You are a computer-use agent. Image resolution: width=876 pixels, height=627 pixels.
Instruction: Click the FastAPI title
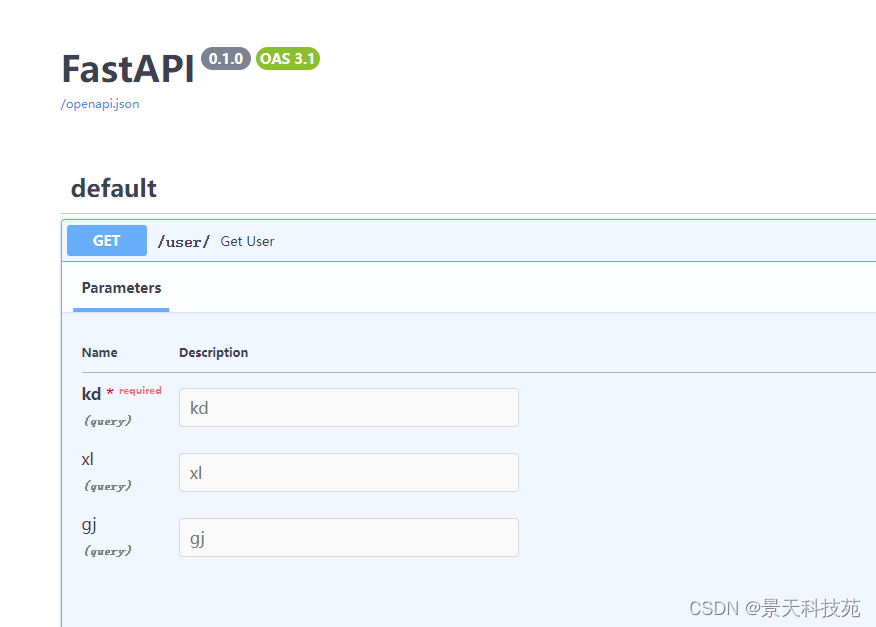pos(128,69)
